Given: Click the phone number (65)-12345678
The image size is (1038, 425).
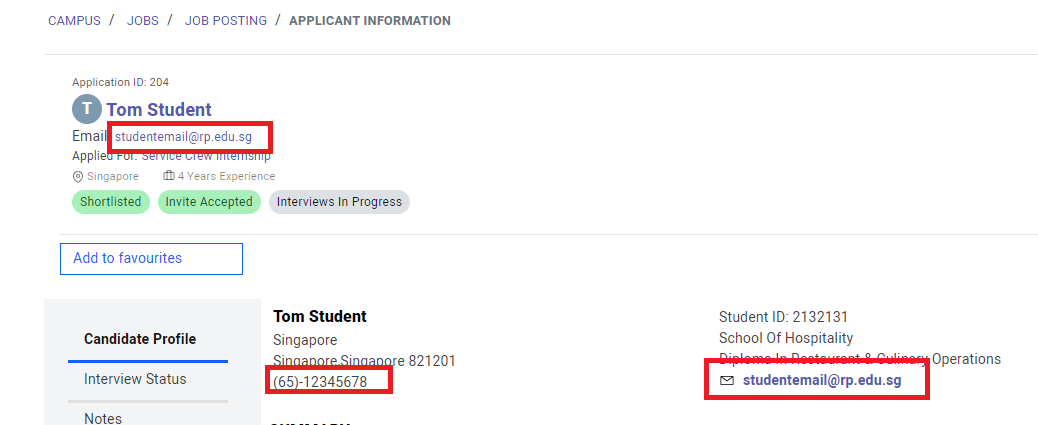Looking at the screenshot, I should pos(320,382).
